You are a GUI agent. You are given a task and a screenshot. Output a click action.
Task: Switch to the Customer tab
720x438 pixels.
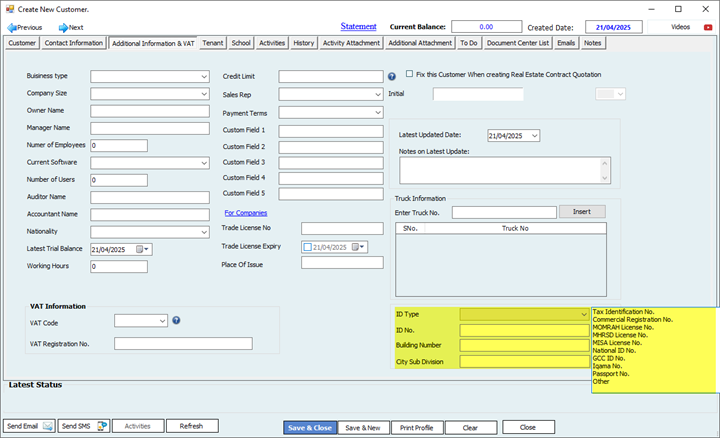[x=22, y=43]
